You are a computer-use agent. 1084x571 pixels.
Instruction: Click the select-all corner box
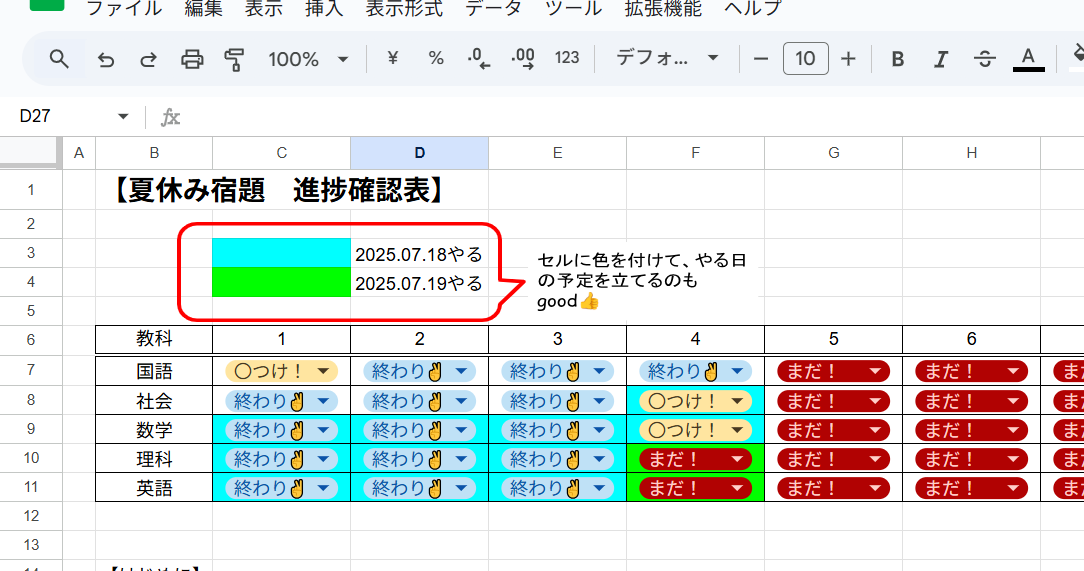tap(31, 153)
